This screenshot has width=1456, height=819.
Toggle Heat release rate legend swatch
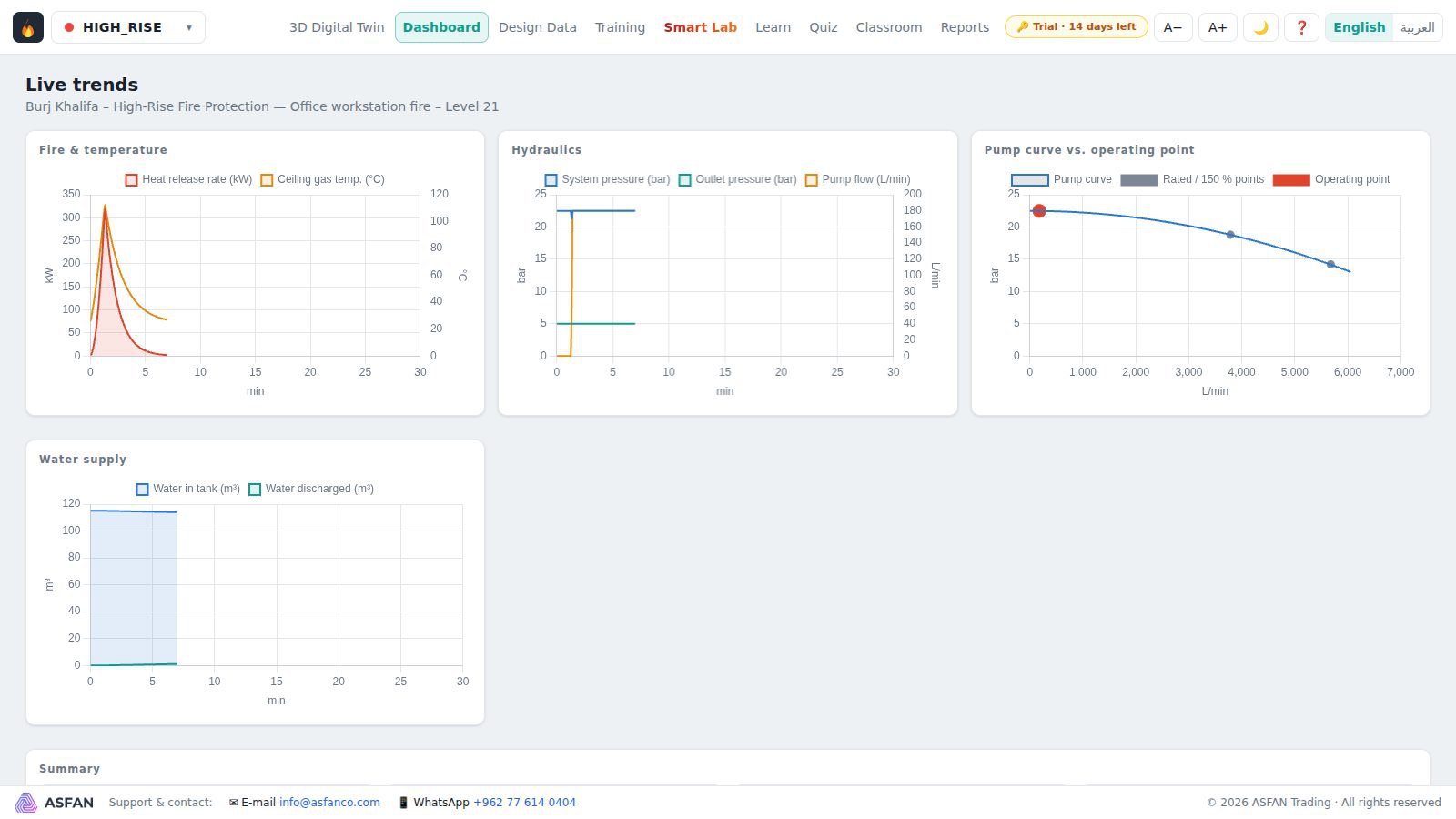tap(131, 180)
